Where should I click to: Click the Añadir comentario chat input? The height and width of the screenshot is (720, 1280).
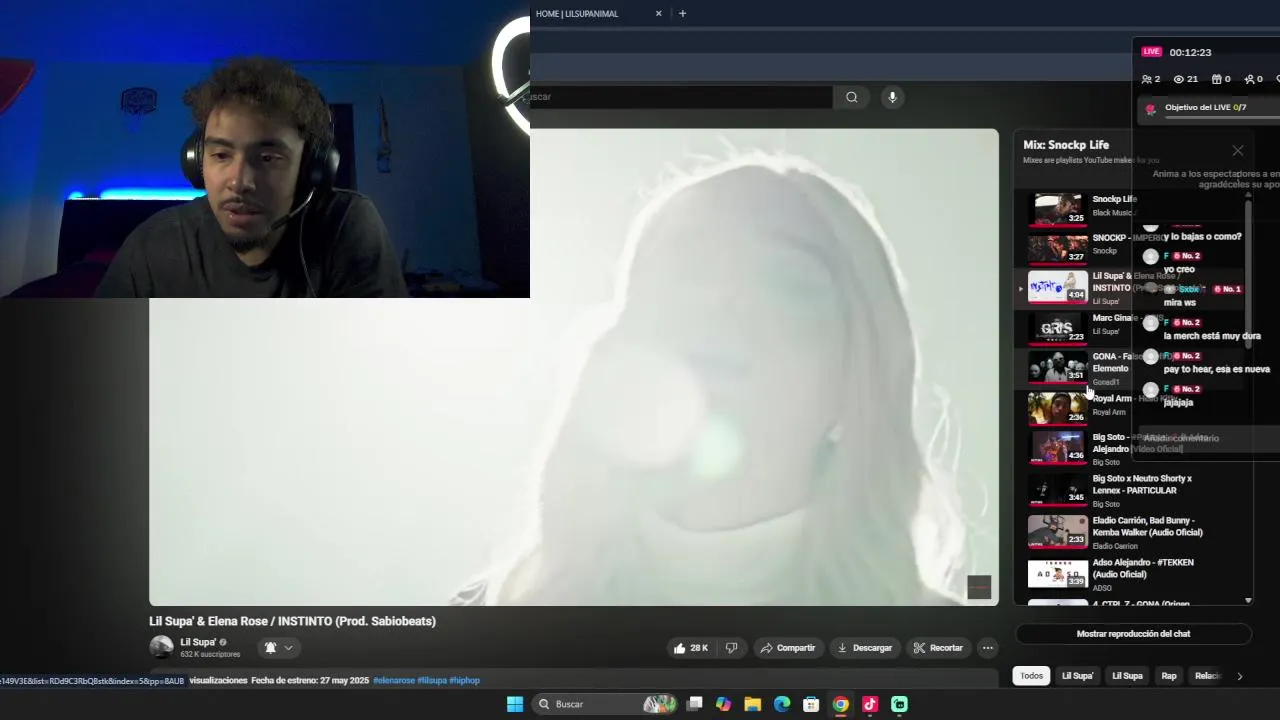(1208, 438)
